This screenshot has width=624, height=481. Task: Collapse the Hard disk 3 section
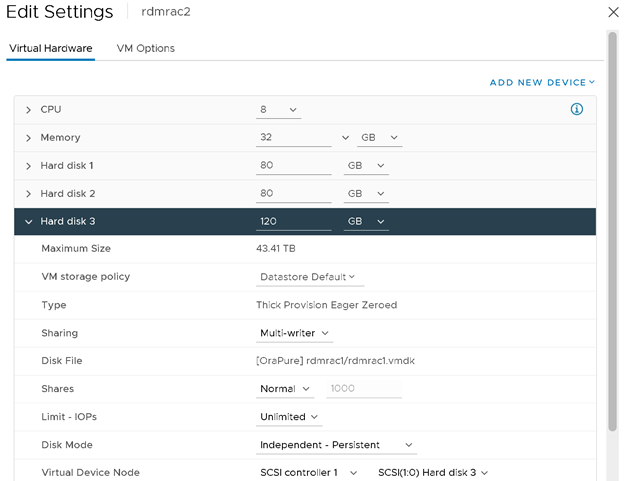tap(29, 221)
